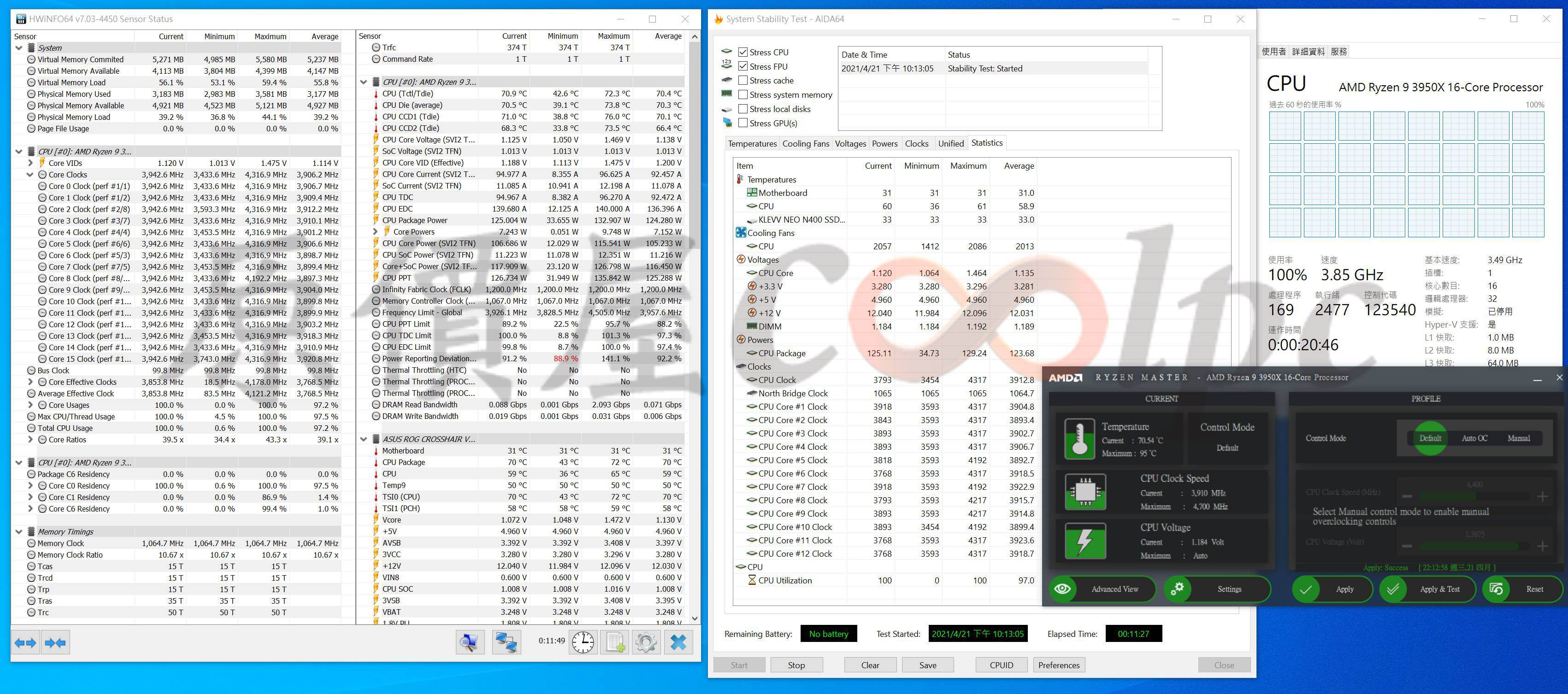The width and height of the screenshot is (1568, 694).
Task: Click HWiNFO expand-columns arrows icon
Action: [x=25, y=642]
